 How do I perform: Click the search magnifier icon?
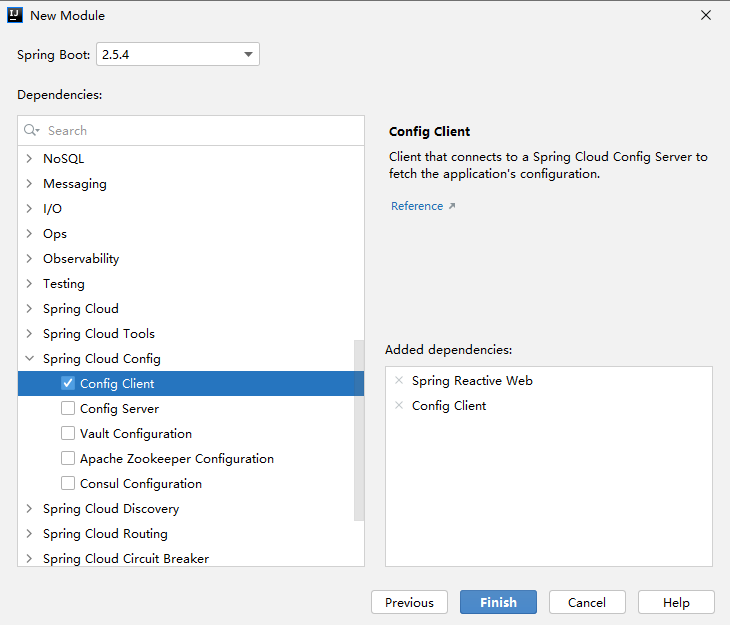coord(31,130)
